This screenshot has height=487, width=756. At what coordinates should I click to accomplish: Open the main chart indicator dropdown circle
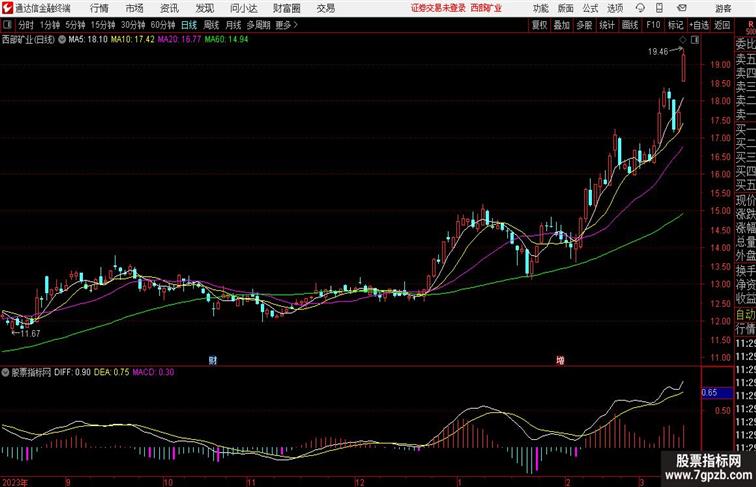click(x=62, y=40)
